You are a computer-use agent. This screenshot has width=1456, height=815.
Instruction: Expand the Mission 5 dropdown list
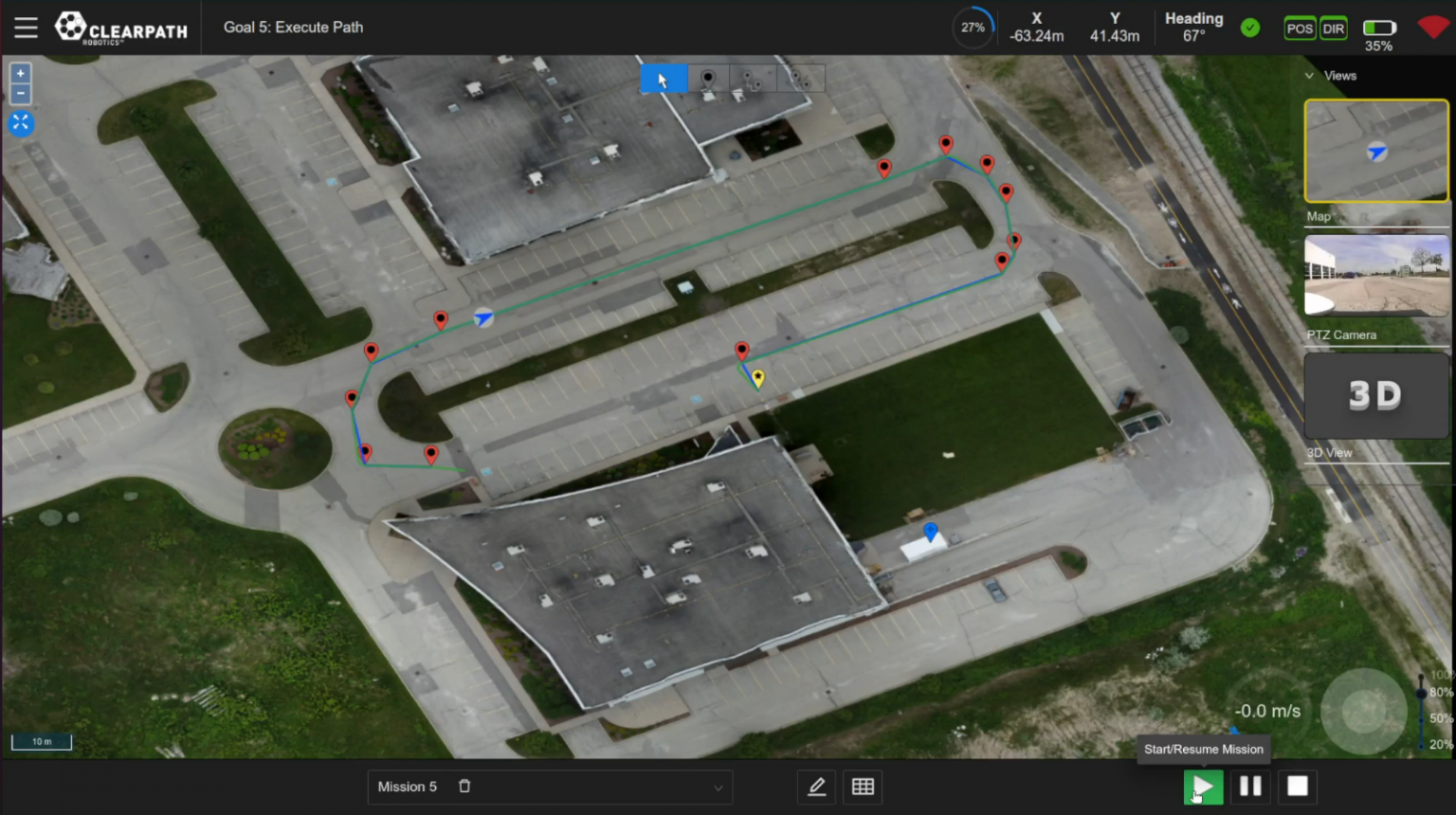click(718, 788)
